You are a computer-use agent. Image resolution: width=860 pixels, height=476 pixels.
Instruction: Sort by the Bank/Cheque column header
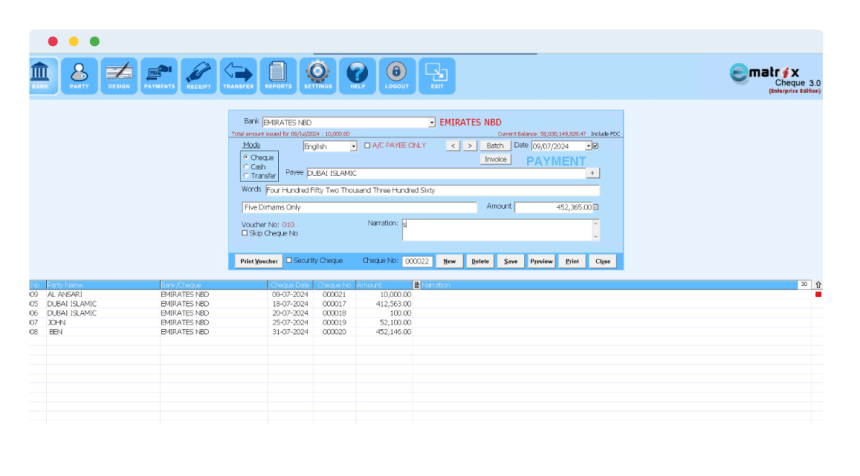pyautogui.click(x=213, y=285)
